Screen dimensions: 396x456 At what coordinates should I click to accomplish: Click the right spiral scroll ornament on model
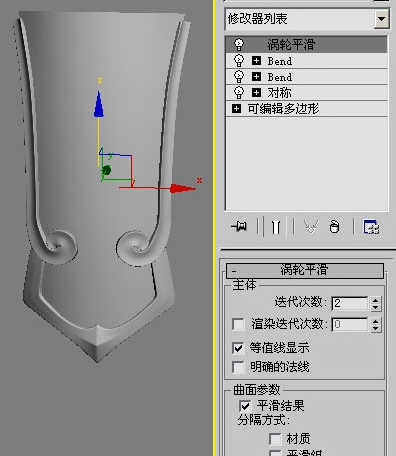[135, 248]
